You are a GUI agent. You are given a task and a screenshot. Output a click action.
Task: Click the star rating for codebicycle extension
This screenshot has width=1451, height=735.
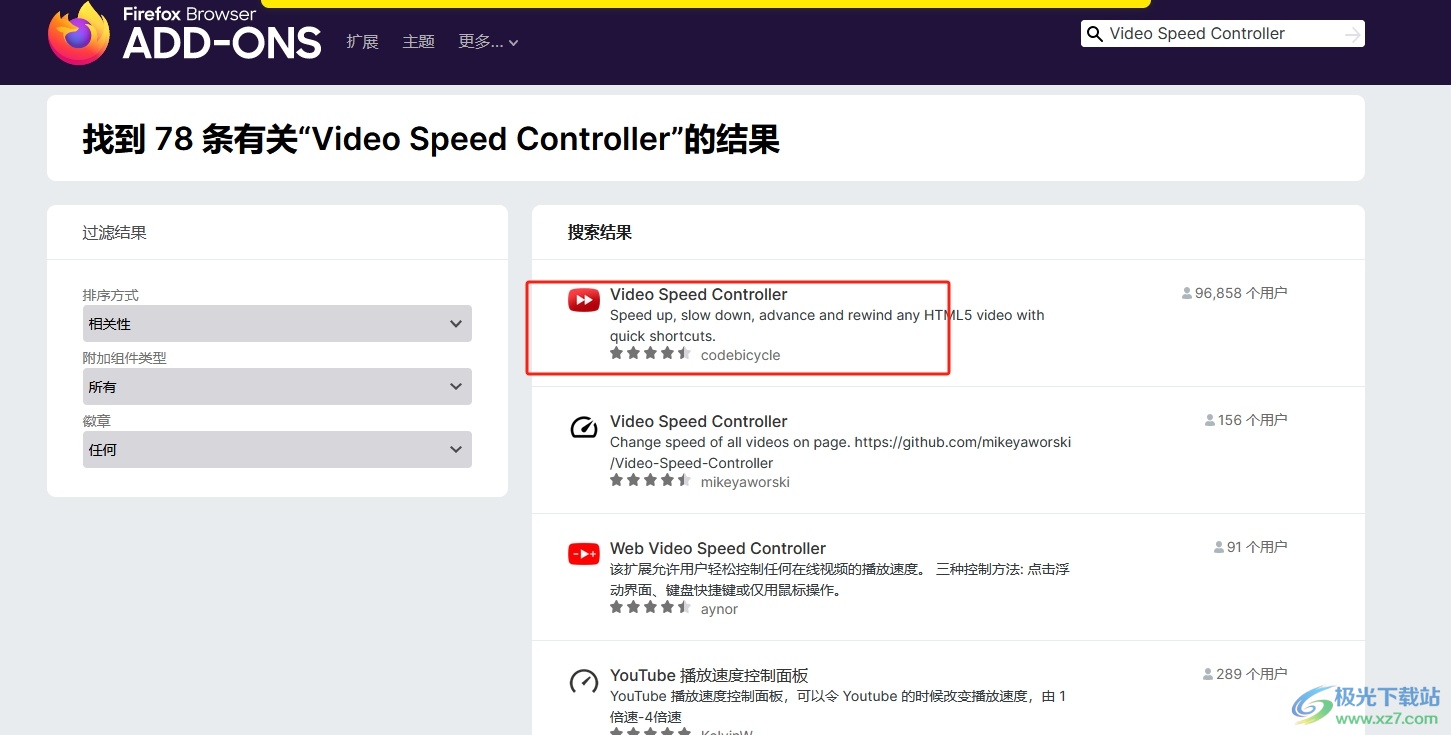click(651, 354)
